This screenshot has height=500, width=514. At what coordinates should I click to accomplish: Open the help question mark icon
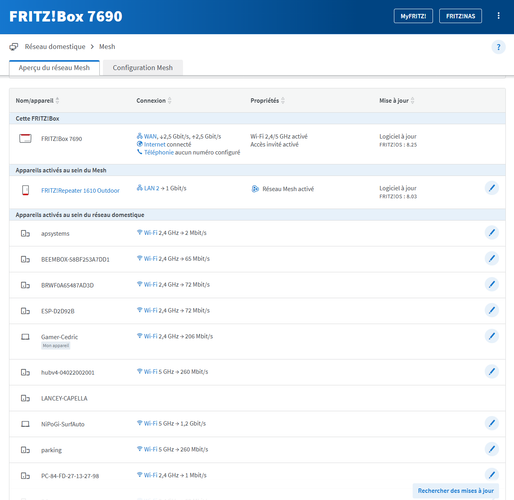pyautogui.click(x=498, y=47)
